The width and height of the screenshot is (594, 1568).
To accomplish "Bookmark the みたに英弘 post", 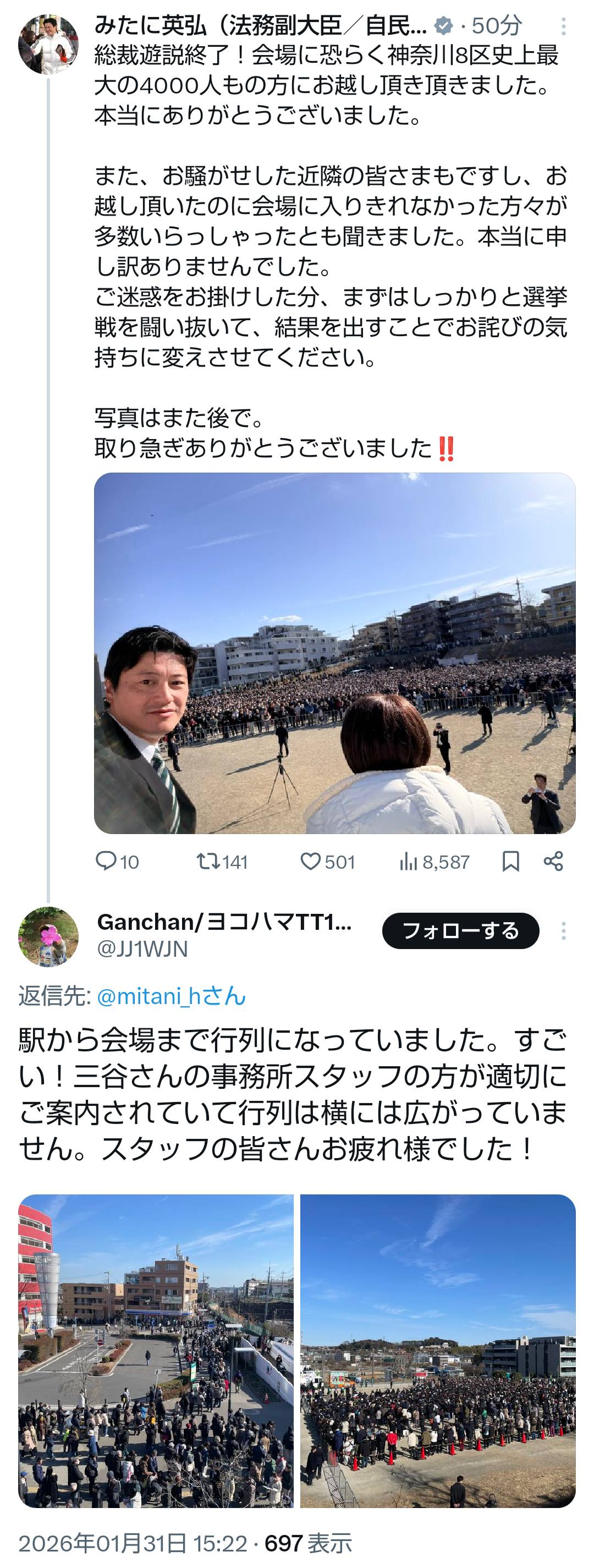I will click(x=510, y=860).
